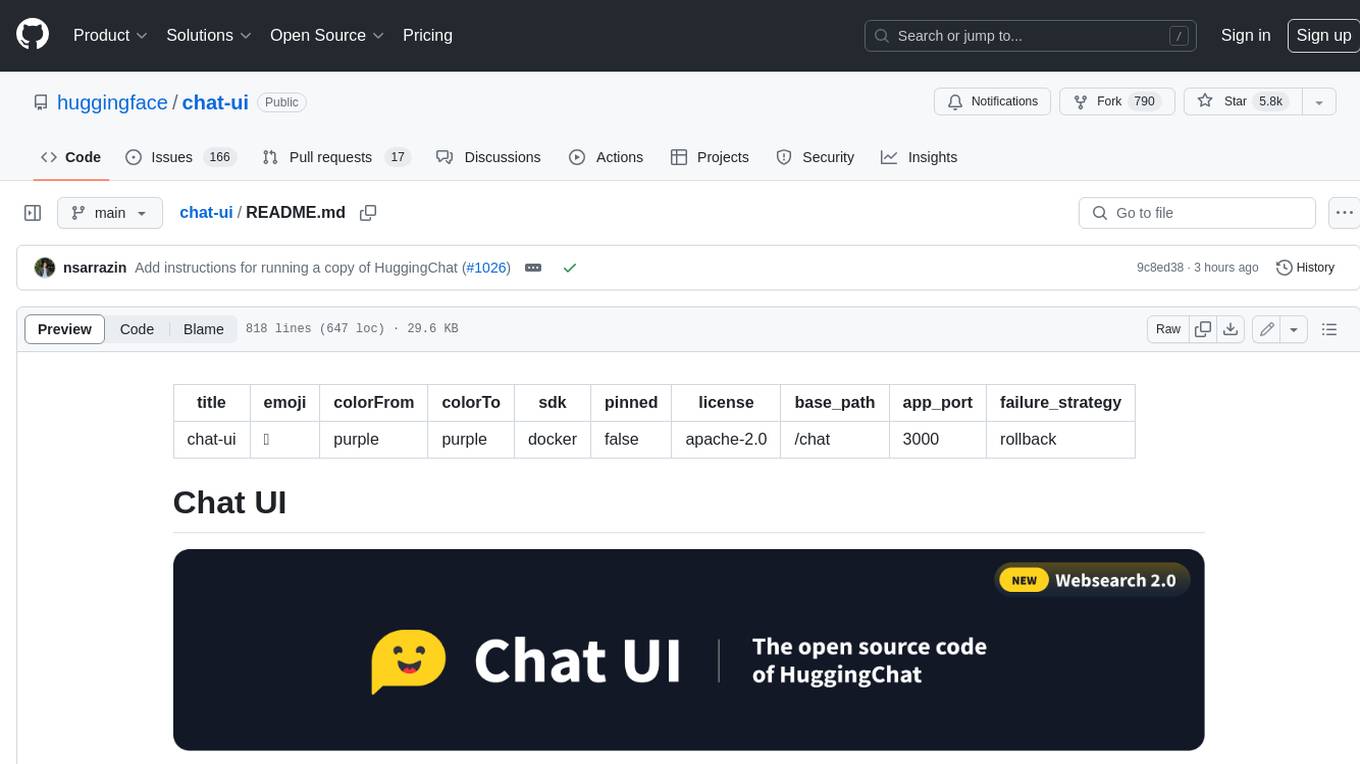The image size is (1360, 764).
Task: Click the Notifications bell button
Action: click(992, 102)
